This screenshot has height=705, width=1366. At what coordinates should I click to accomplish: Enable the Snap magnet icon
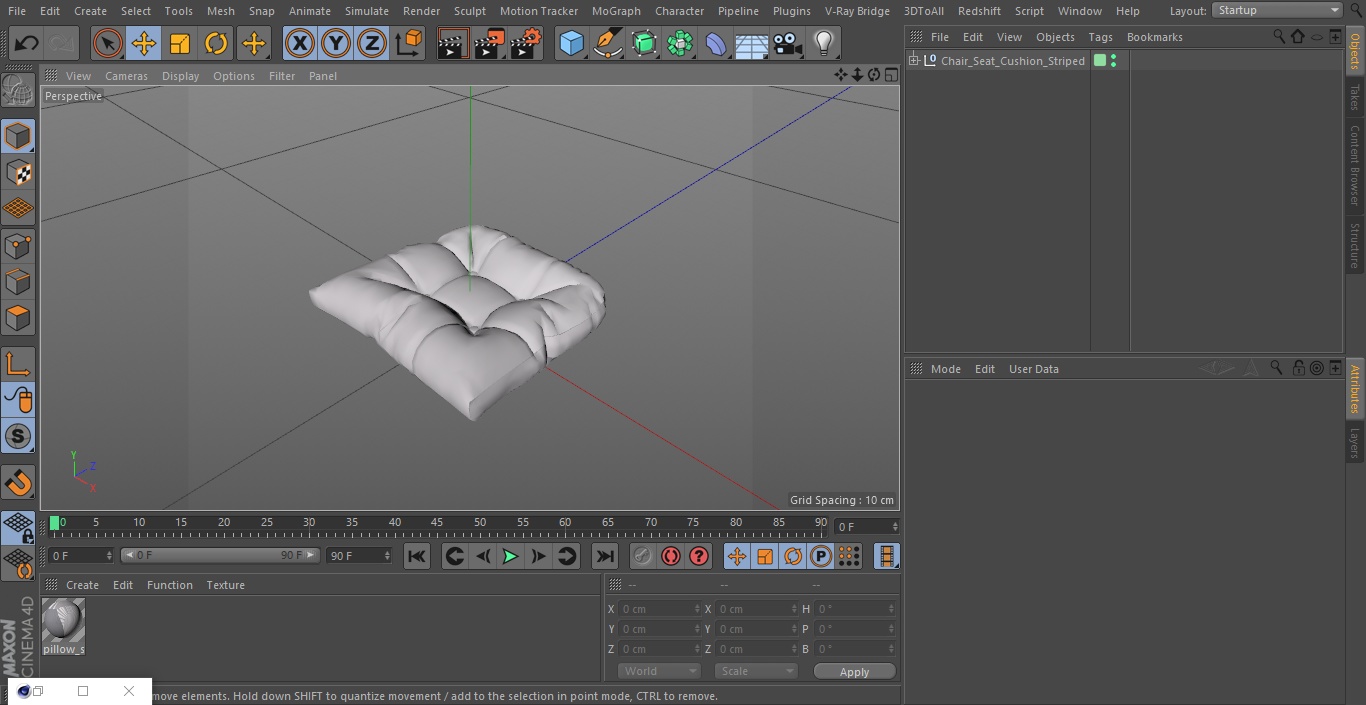point(18,483)
